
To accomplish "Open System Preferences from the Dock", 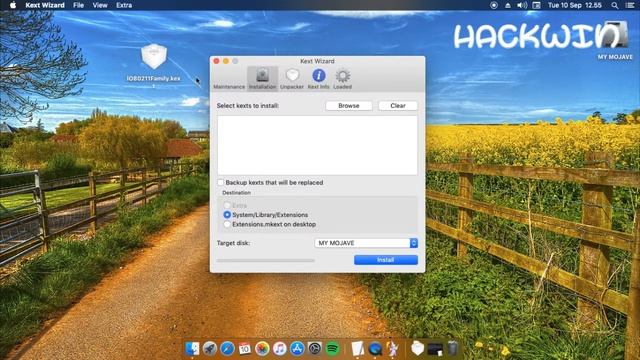I will 315,349.
